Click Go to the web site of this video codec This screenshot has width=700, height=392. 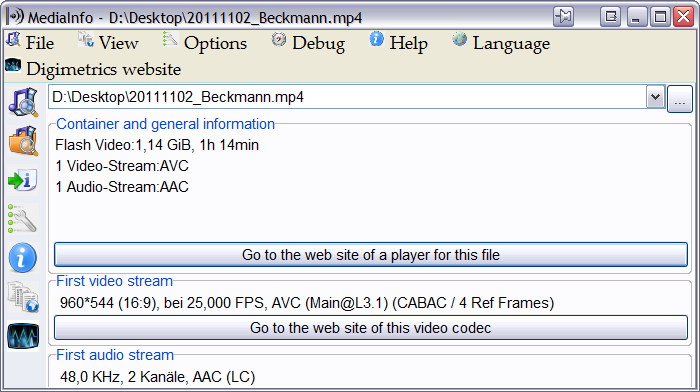(371, 328)
